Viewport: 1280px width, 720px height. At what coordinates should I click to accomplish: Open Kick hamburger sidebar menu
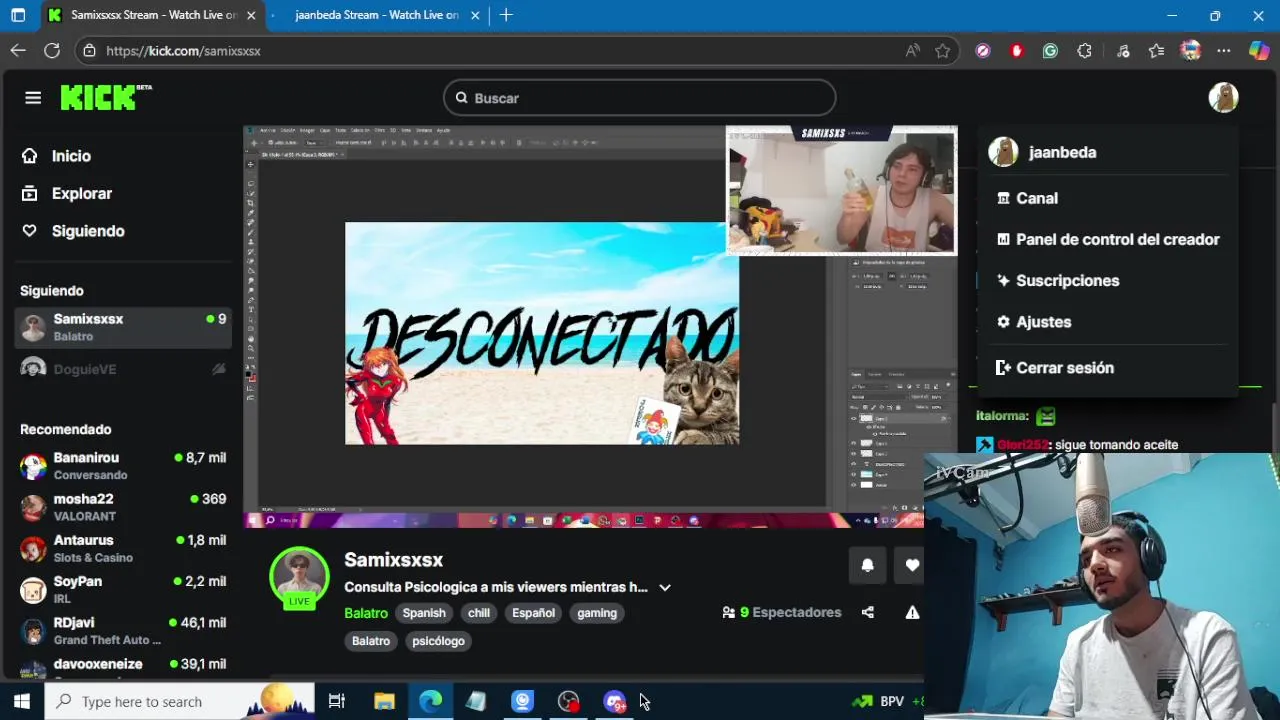point(33,98)
